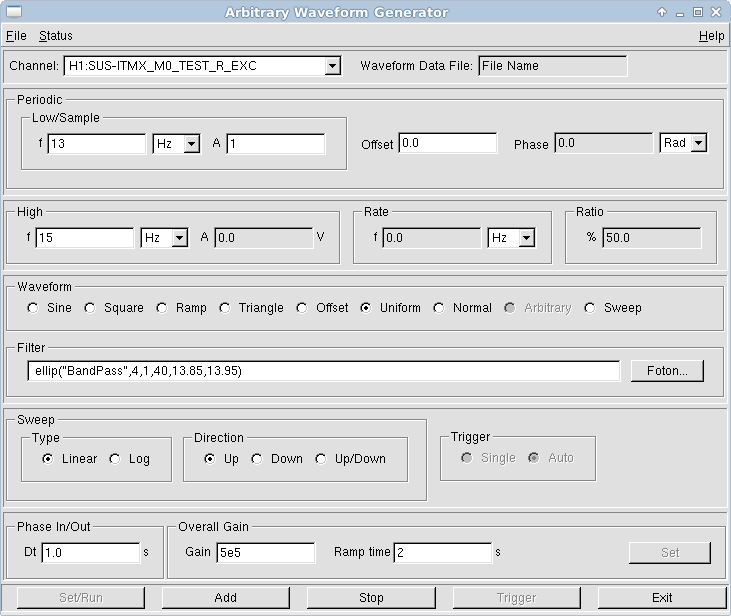The image size is (731, 616).
Task: Click the Channel name text field
Action: 195,66
